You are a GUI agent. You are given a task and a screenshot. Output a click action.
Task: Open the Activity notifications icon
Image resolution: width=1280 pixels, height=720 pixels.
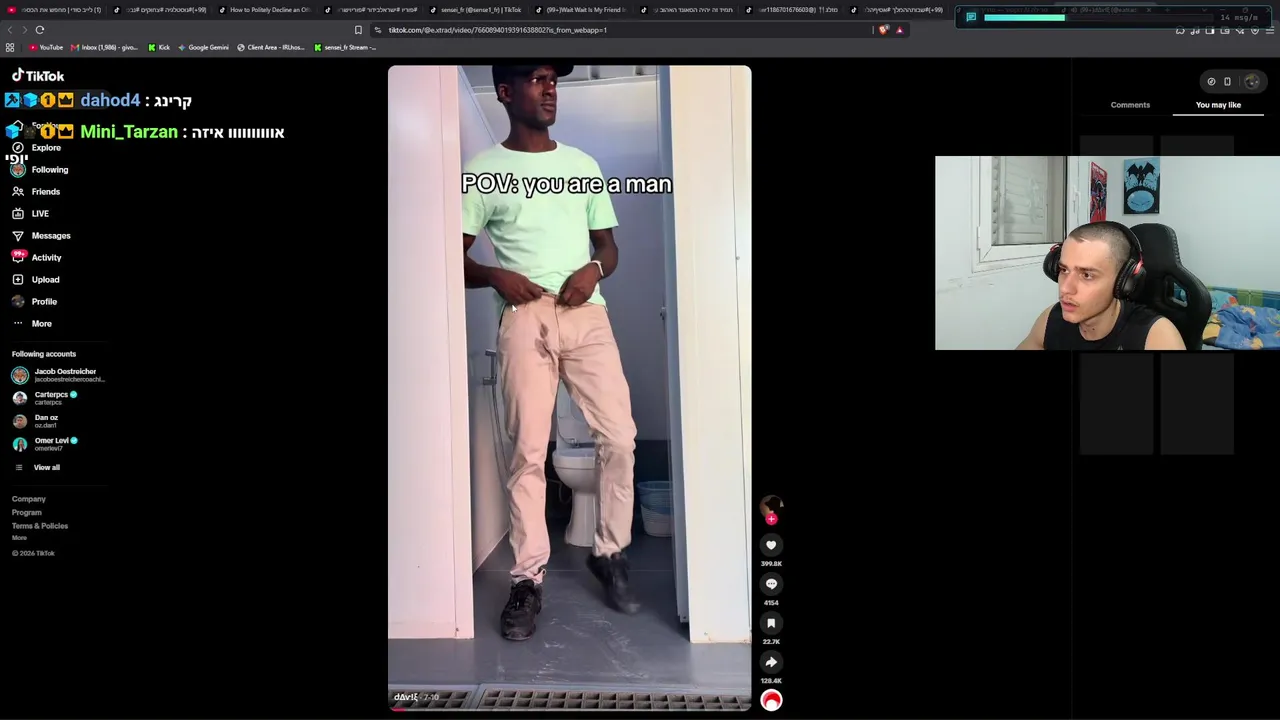point(18,258)
